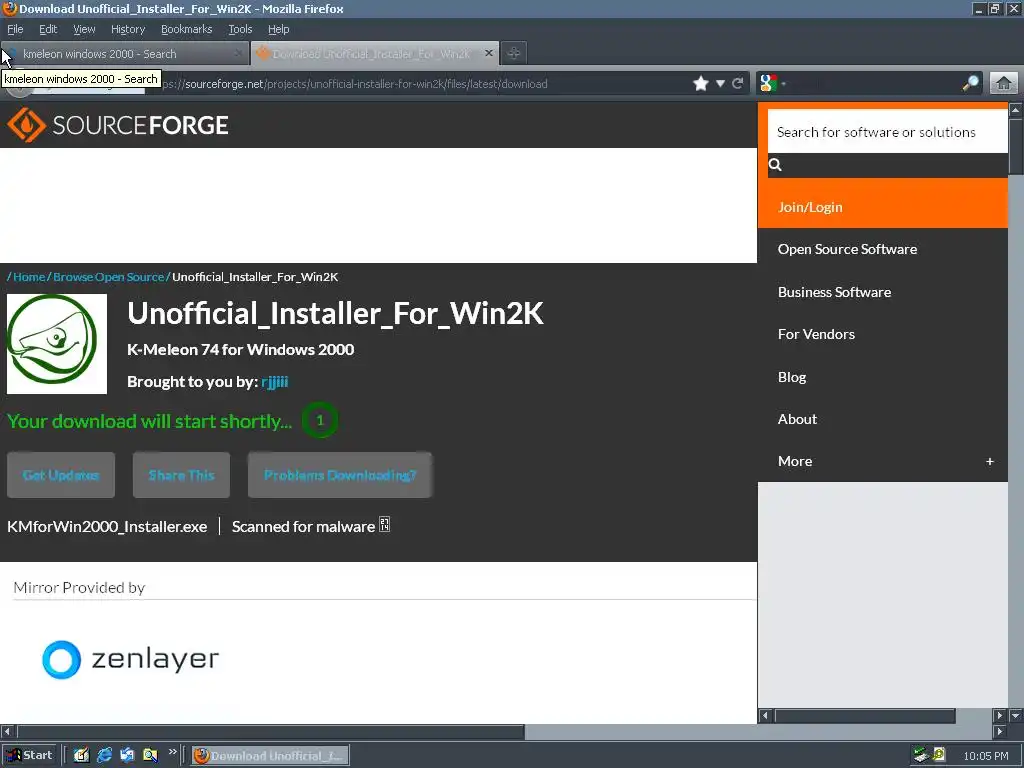Open the Google search engine selector
Image resolution: width=1024 pixels, height=768 pixels.
pyautogui.click(x=772, y=84)
